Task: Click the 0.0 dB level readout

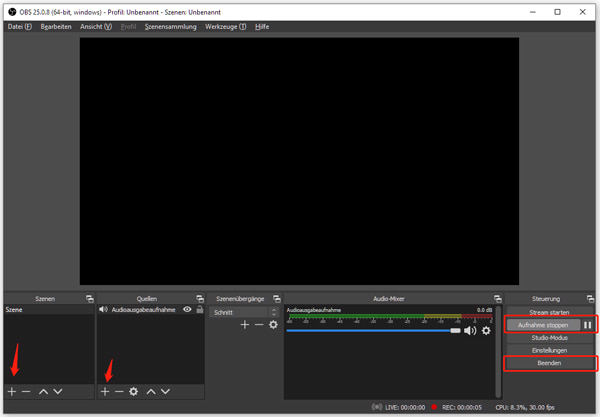Action: (484, 310)
